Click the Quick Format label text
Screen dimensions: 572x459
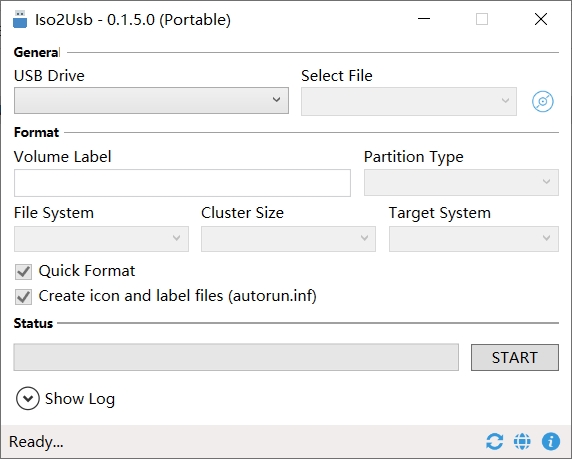[87, 271]
